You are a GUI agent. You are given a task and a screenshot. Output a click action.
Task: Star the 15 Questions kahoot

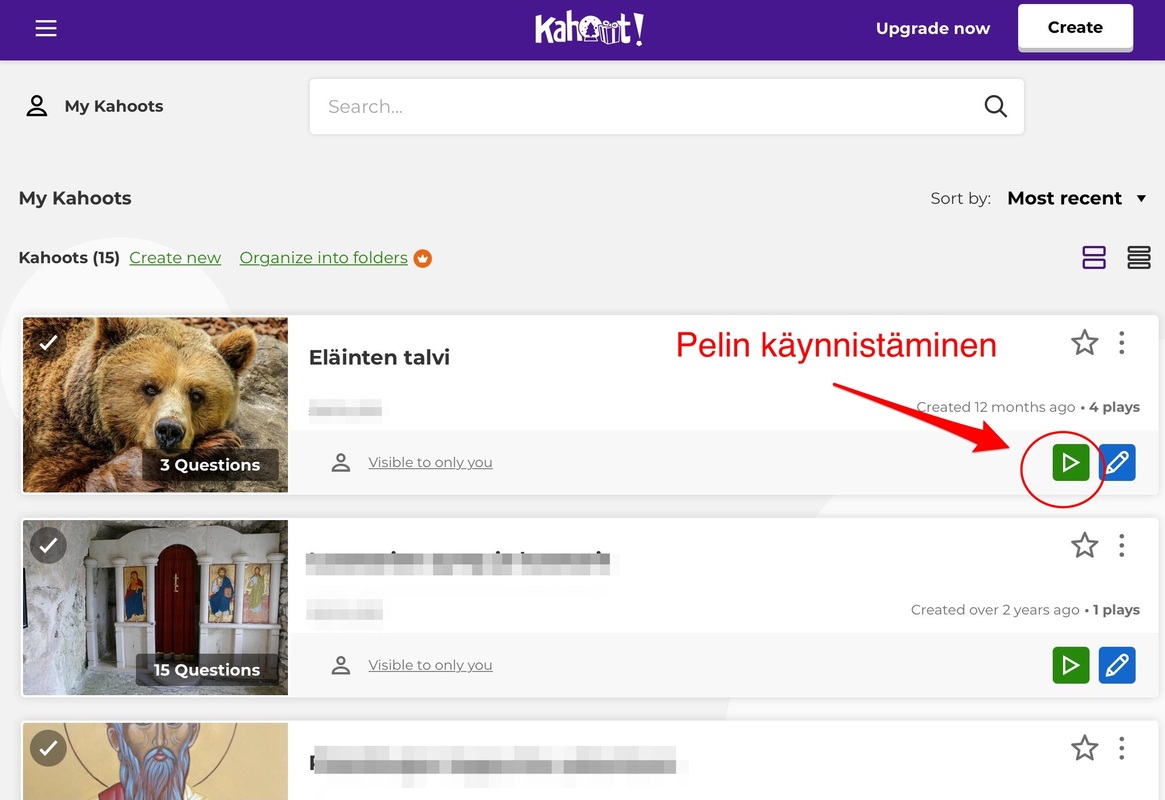click(x=1084, y=545)
